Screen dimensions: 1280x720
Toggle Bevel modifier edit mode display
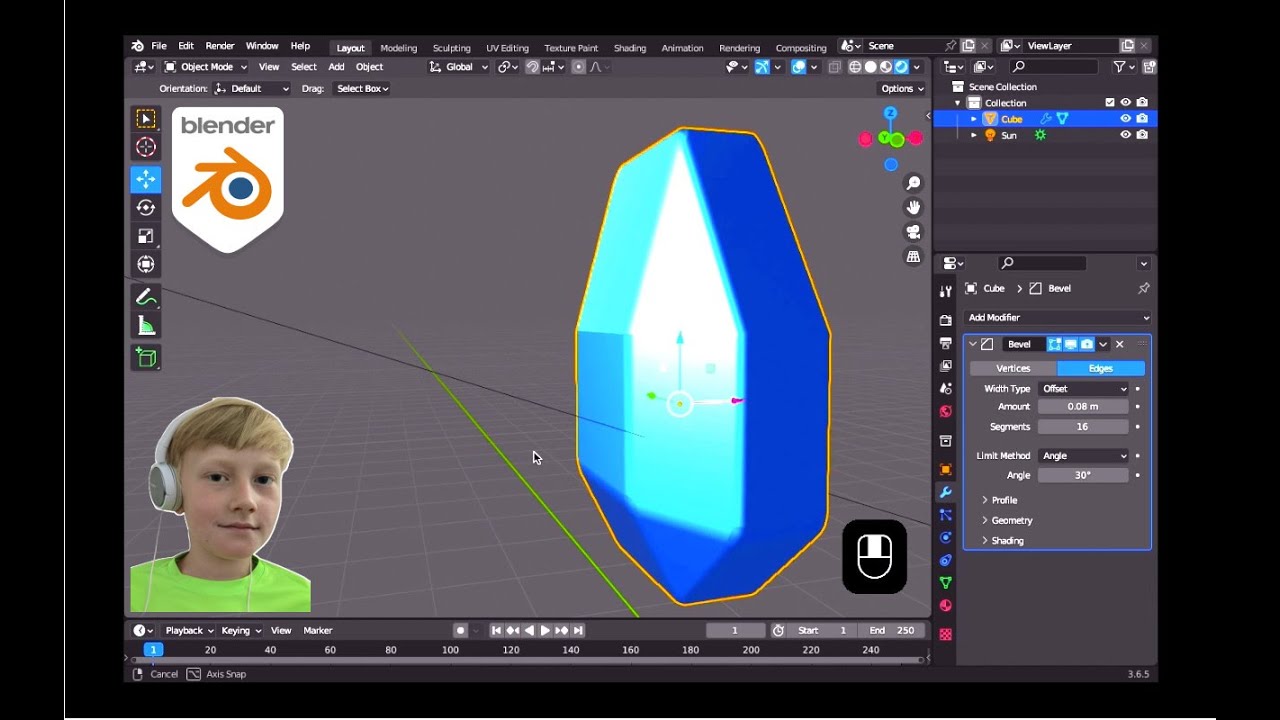1054,344
